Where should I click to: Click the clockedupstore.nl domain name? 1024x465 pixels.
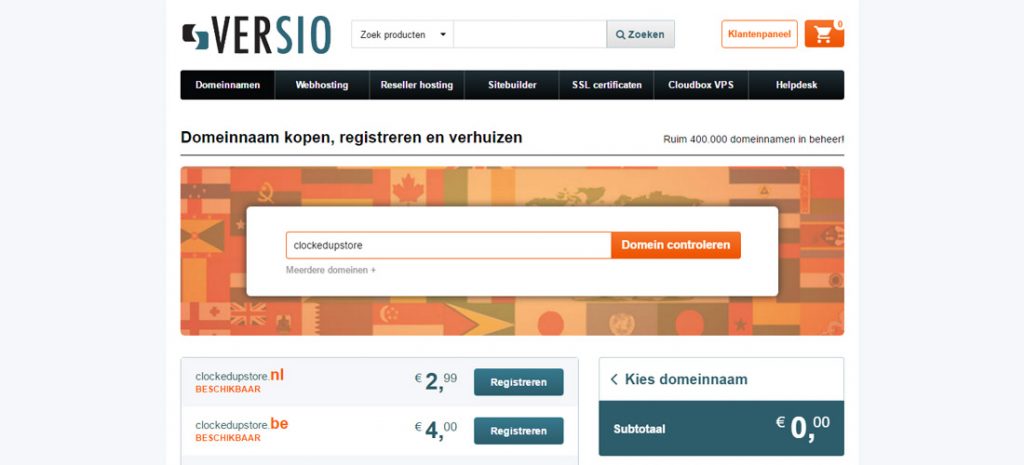tap(240, 376)
